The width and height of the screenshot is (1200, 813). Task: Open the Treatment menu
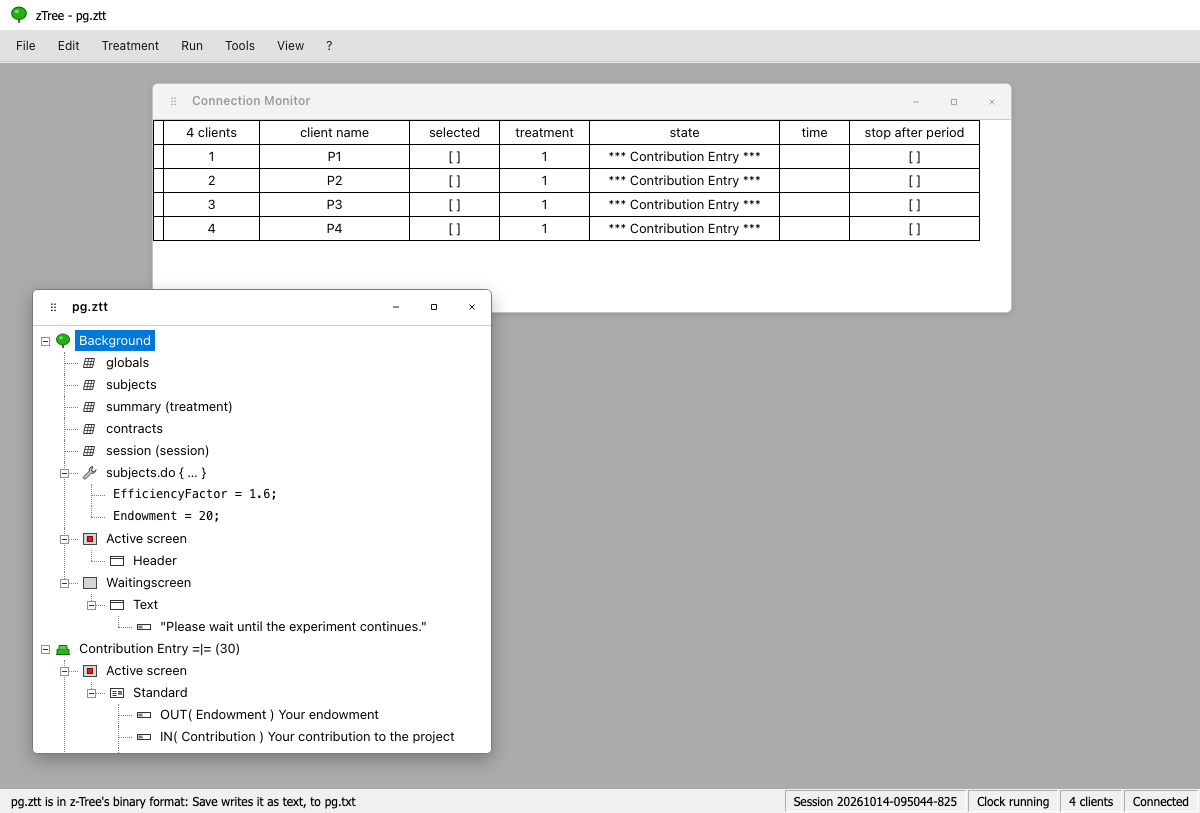[130, 46]
